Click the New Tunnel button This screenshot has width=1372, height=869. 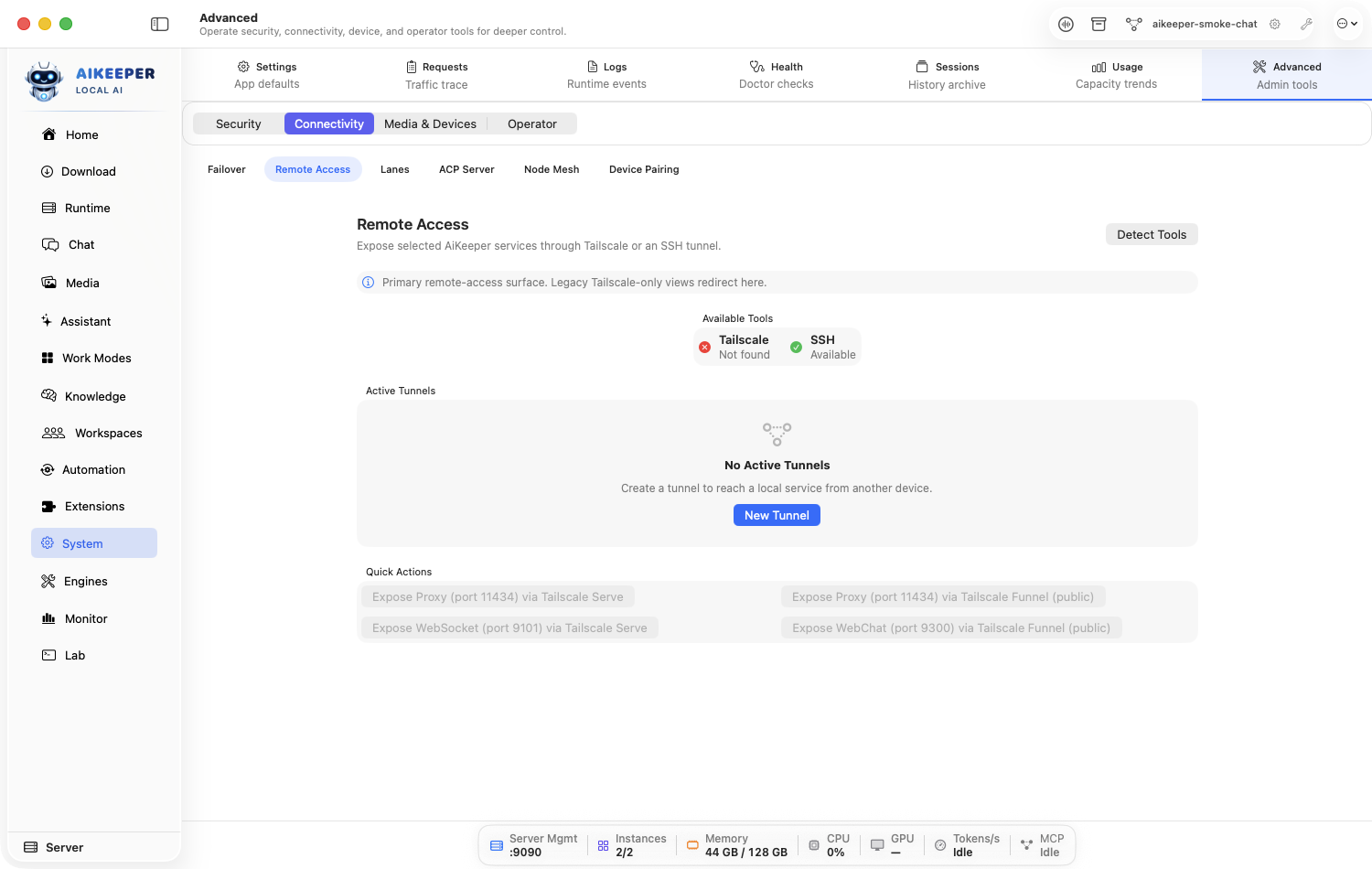coord(777,515)
